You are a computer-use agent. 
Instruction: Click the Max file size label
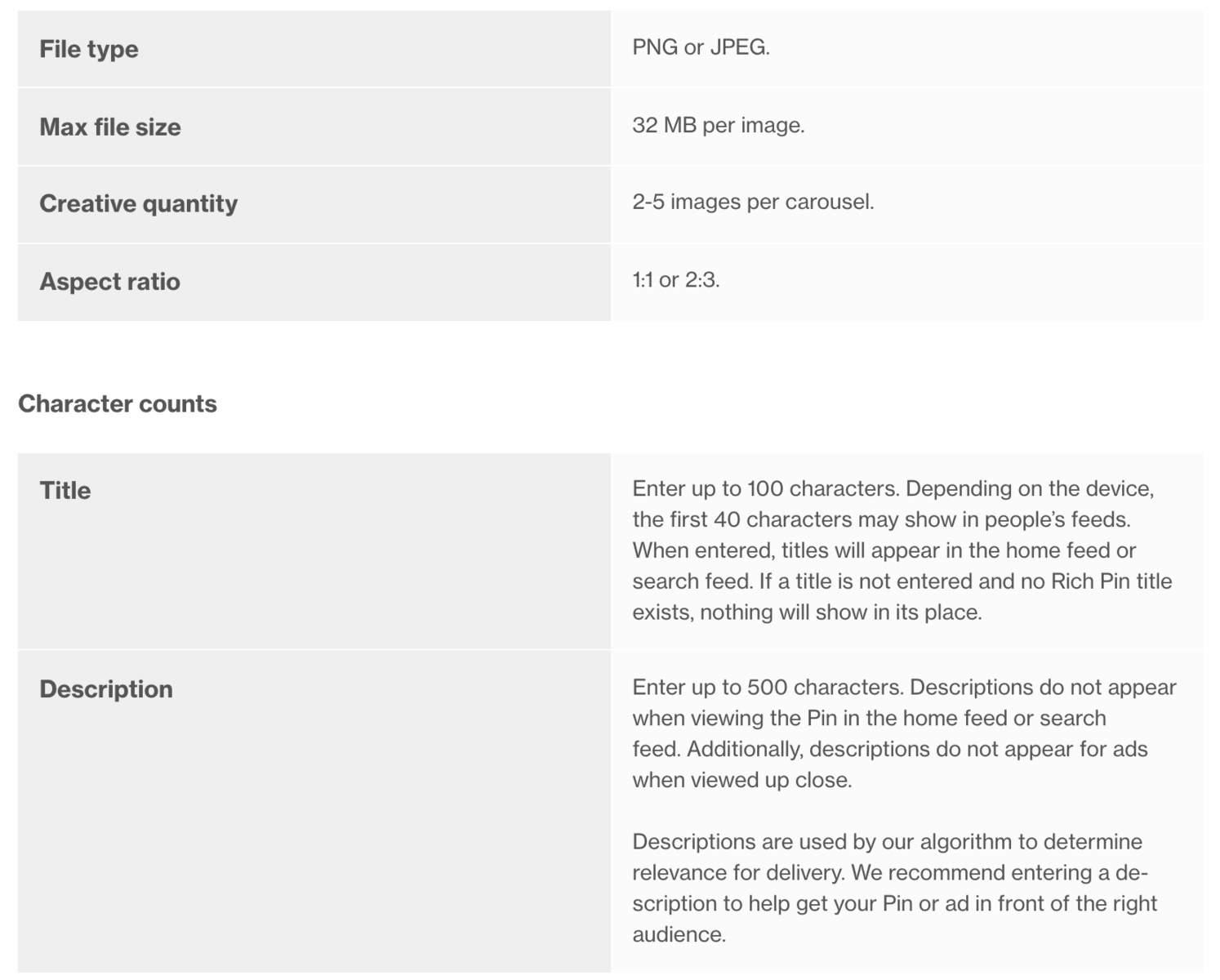click(110, 127)
